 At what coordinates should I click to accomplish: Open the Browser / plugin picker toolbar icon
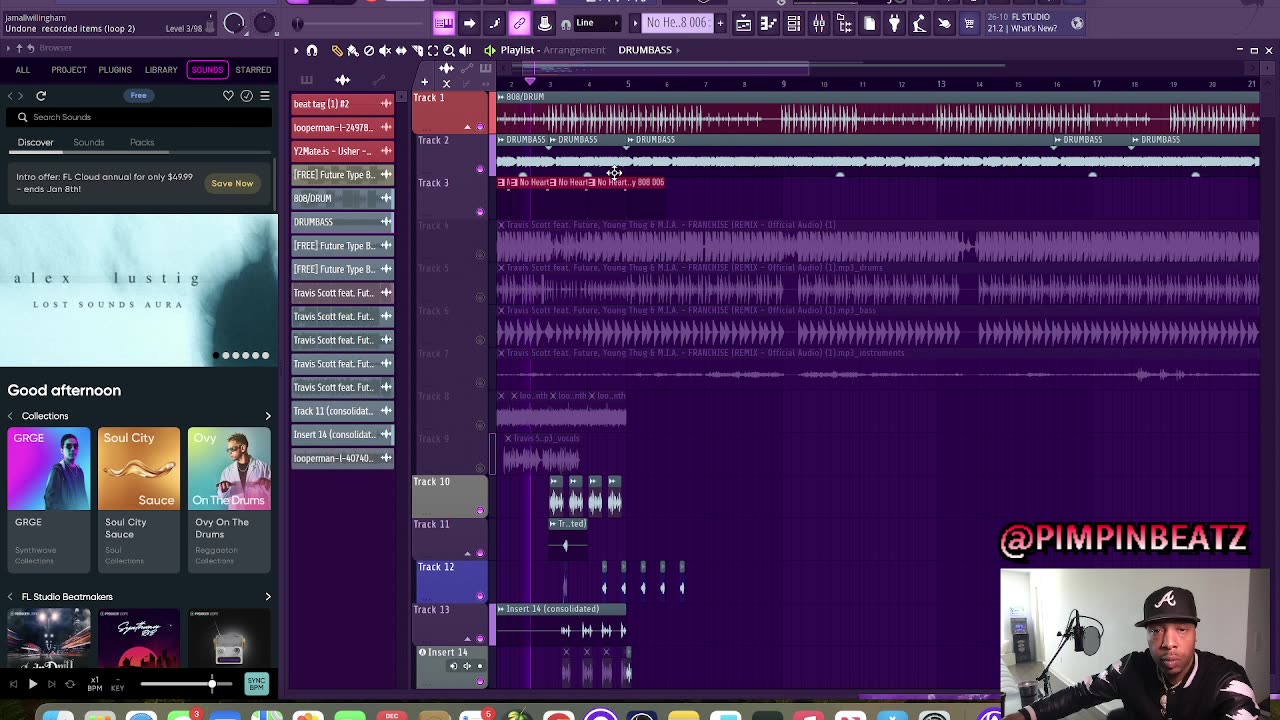coord(844,23)
